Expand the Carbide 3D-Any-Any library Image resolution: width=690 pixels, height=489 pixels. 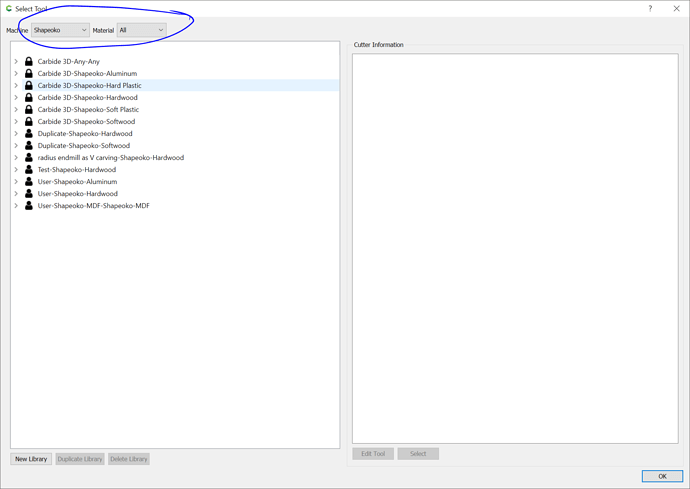click(x=16, y=61)
